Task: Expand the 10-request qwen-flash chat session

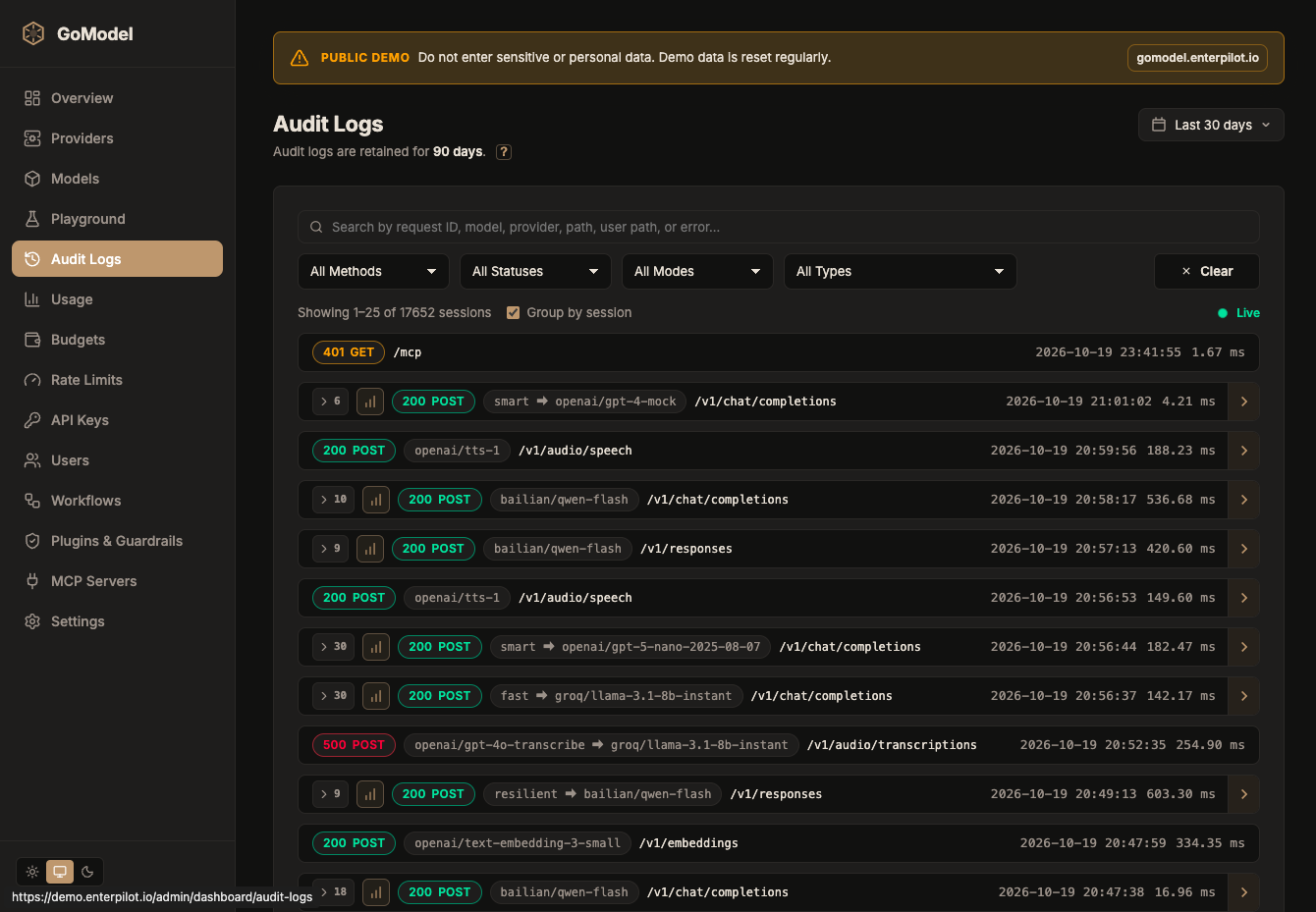Action: (333, 500)
